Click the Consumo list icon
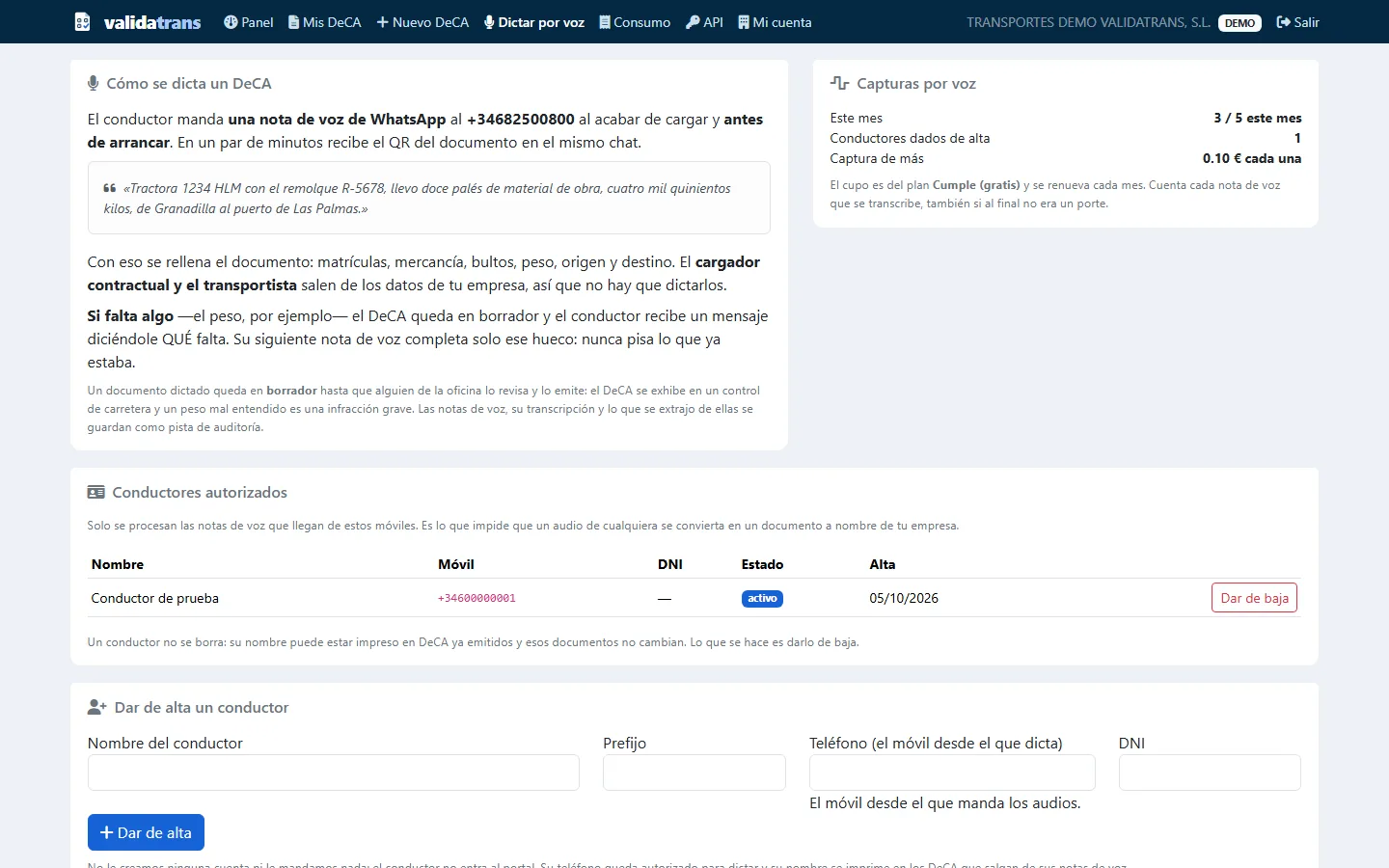 [605, 22]
